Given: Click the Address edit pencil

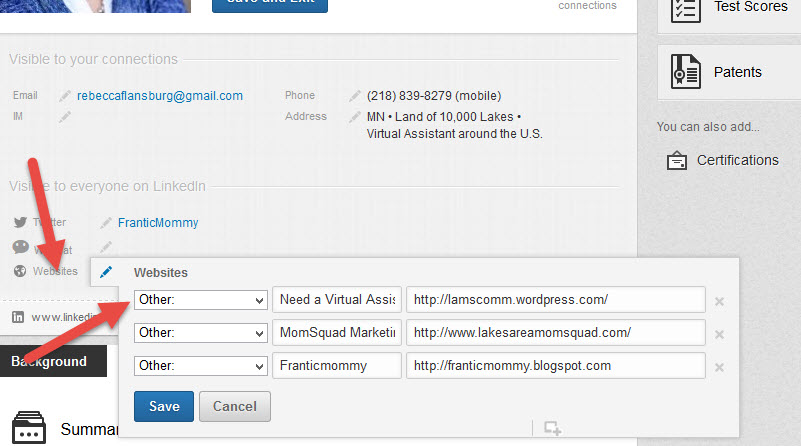Looking at the screenshot, I should (x=355, y=117).
